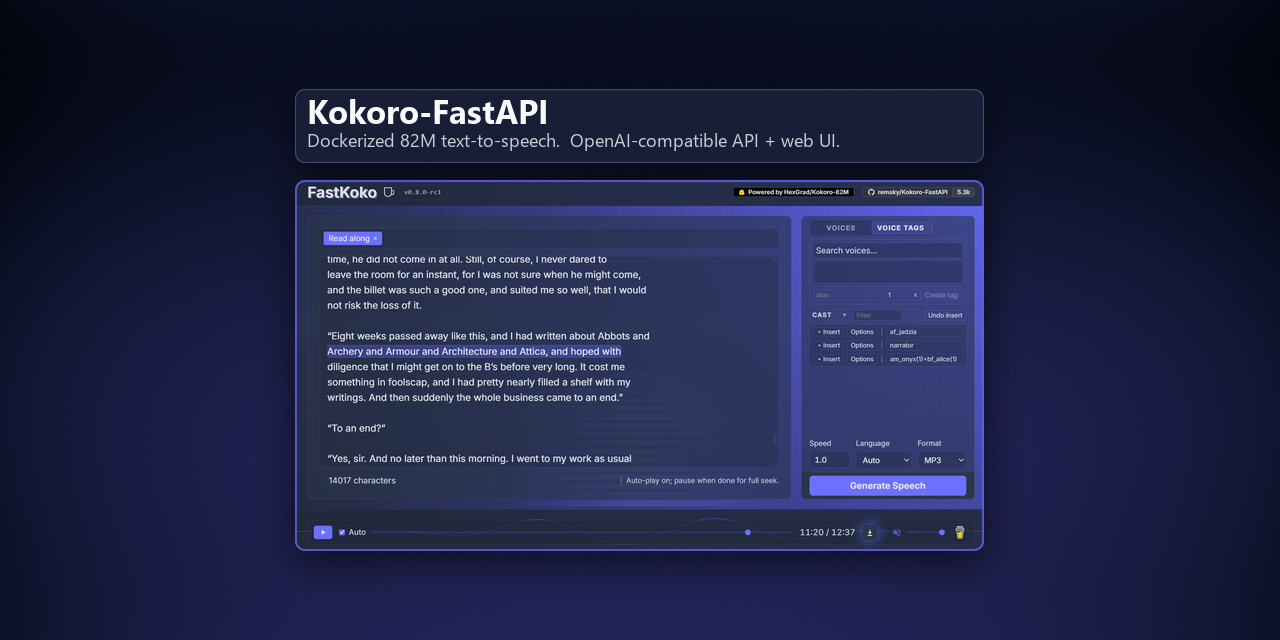
Task: Open Options for am_onyx(1)+bf_alice(1)
Action: coord(862,359)
